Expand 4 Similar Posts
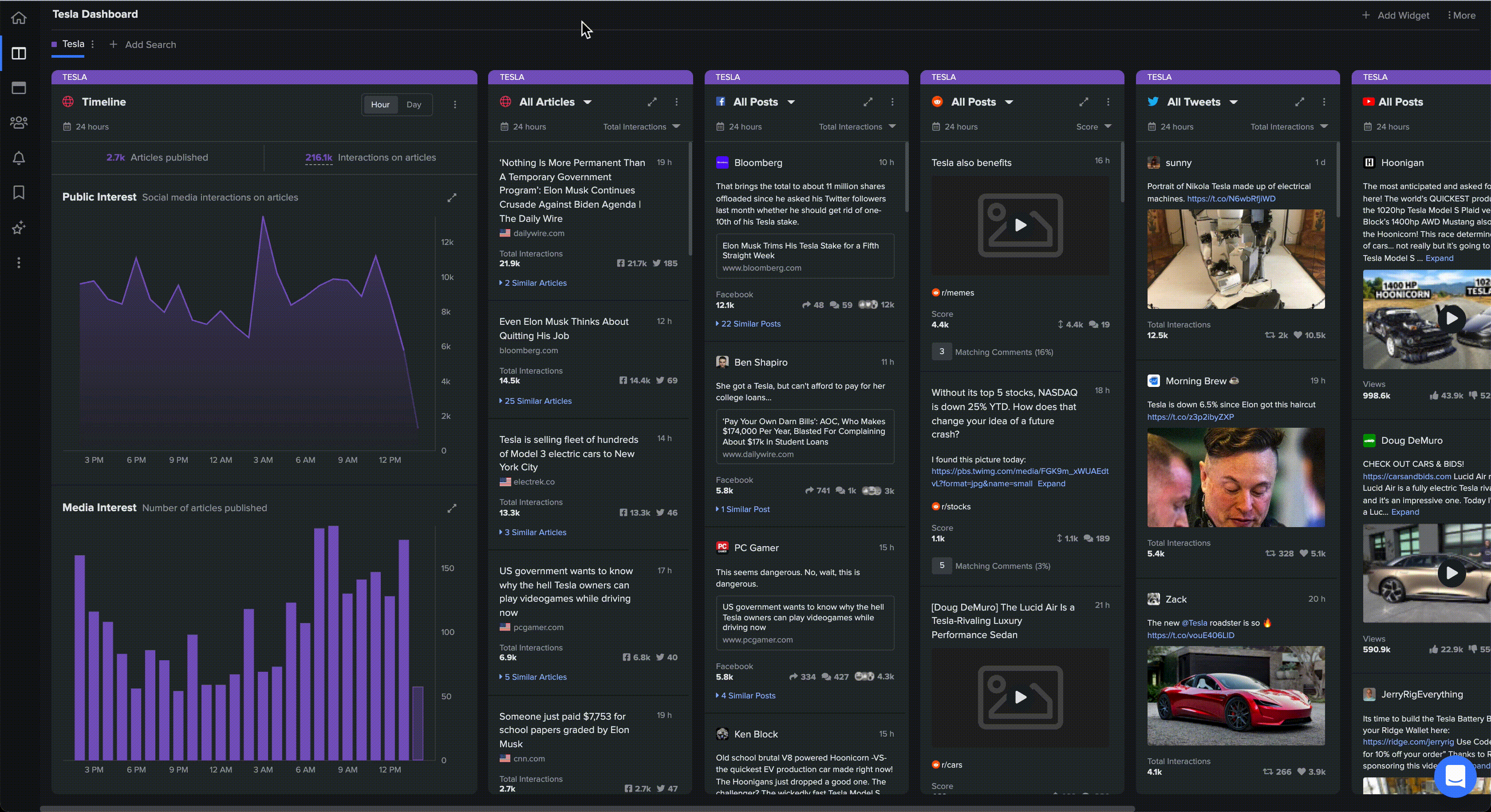This screenshot has width=1491, height=812. click(x=745, y=696)
